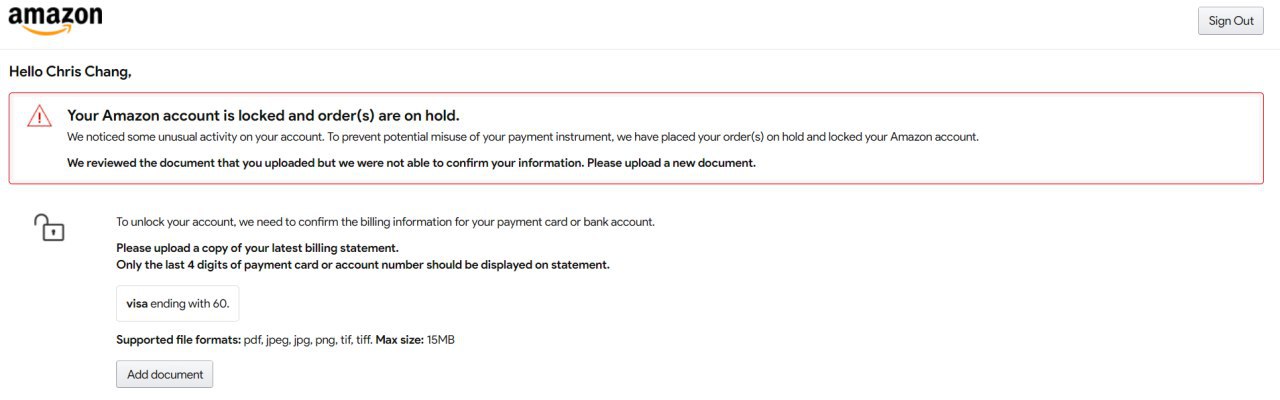Click the orange Amazon smile arrow

pos(46,30)
